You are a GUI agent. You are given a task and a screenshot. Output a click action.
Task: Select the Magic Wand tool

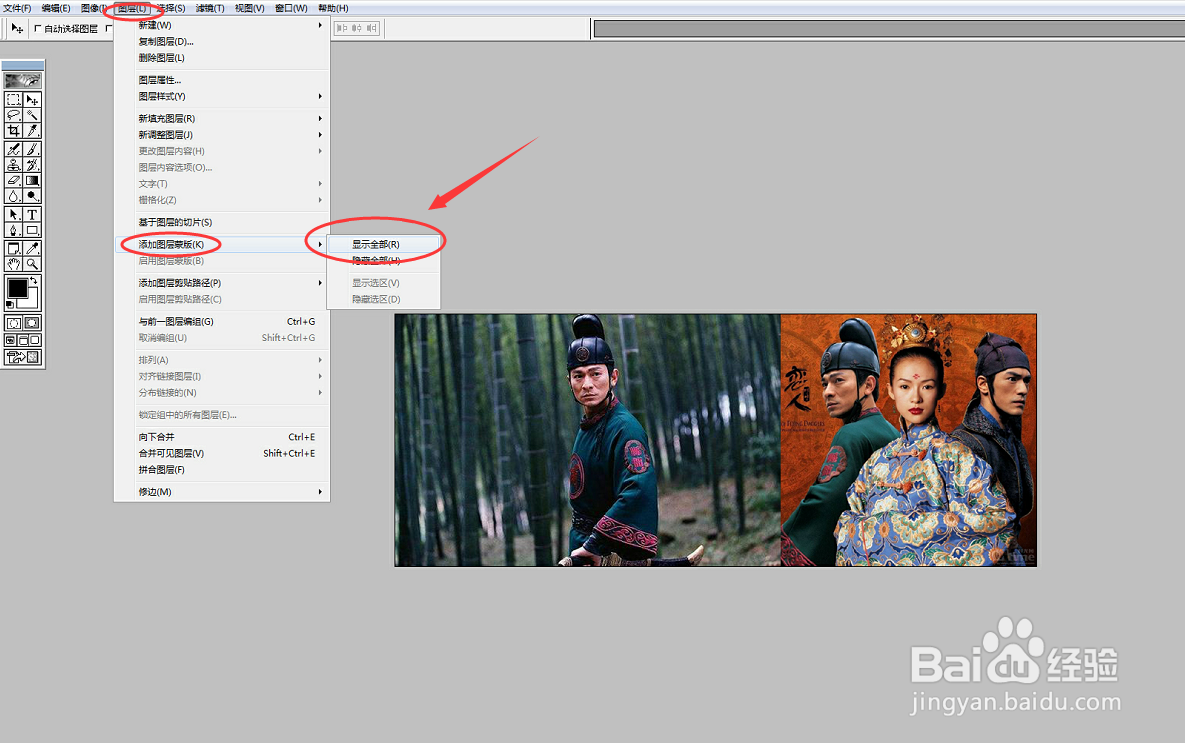32,115
